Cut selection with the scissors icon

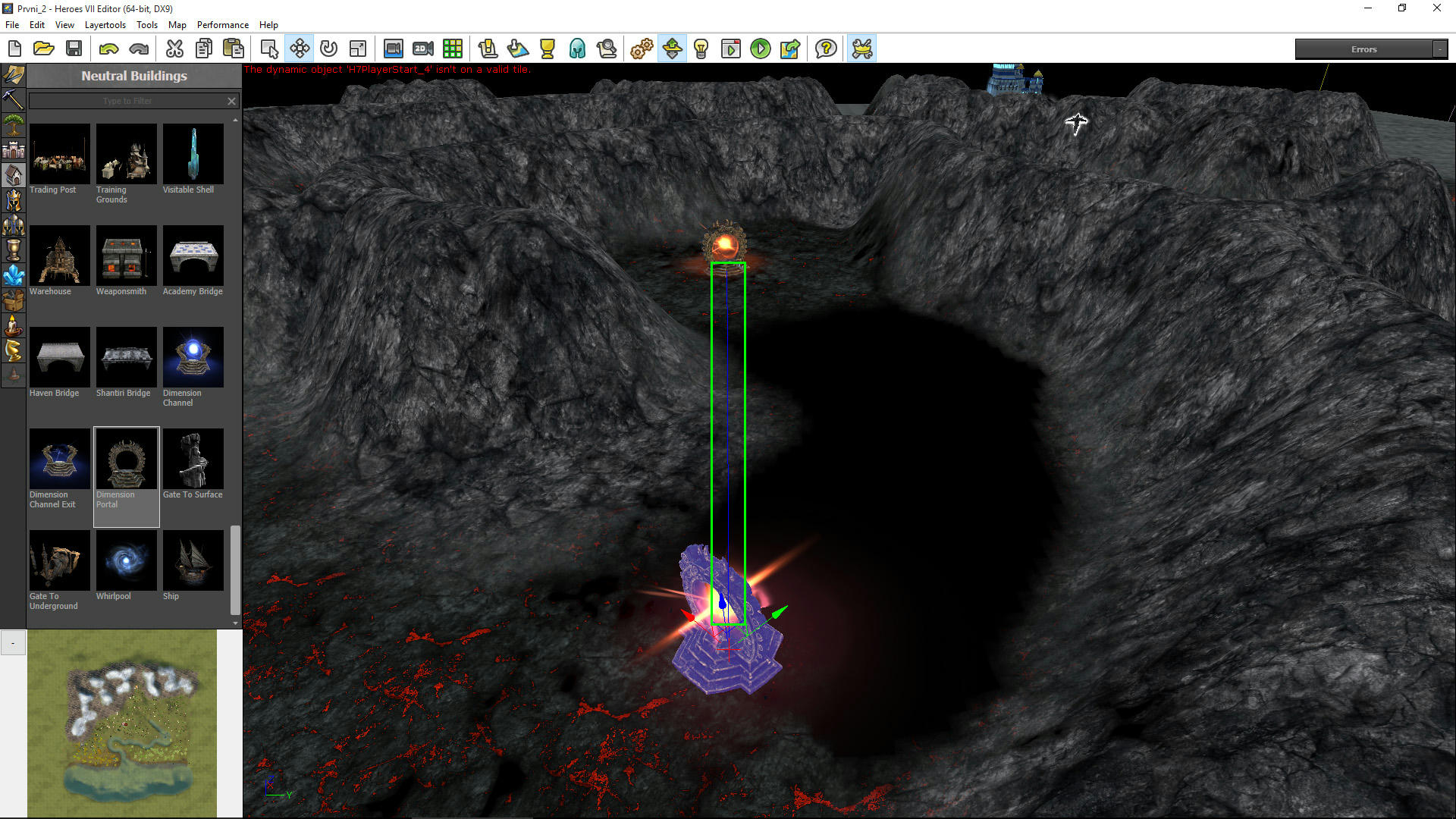[174, 49]
